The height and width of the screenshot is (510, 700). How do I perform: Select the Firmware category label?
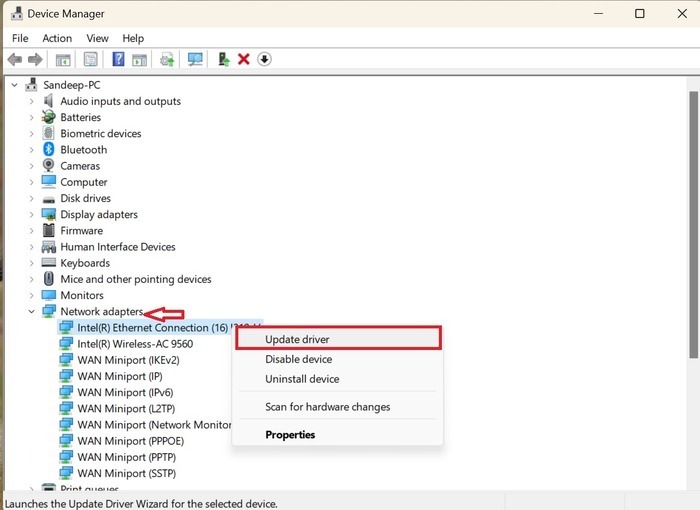[81, 230]
